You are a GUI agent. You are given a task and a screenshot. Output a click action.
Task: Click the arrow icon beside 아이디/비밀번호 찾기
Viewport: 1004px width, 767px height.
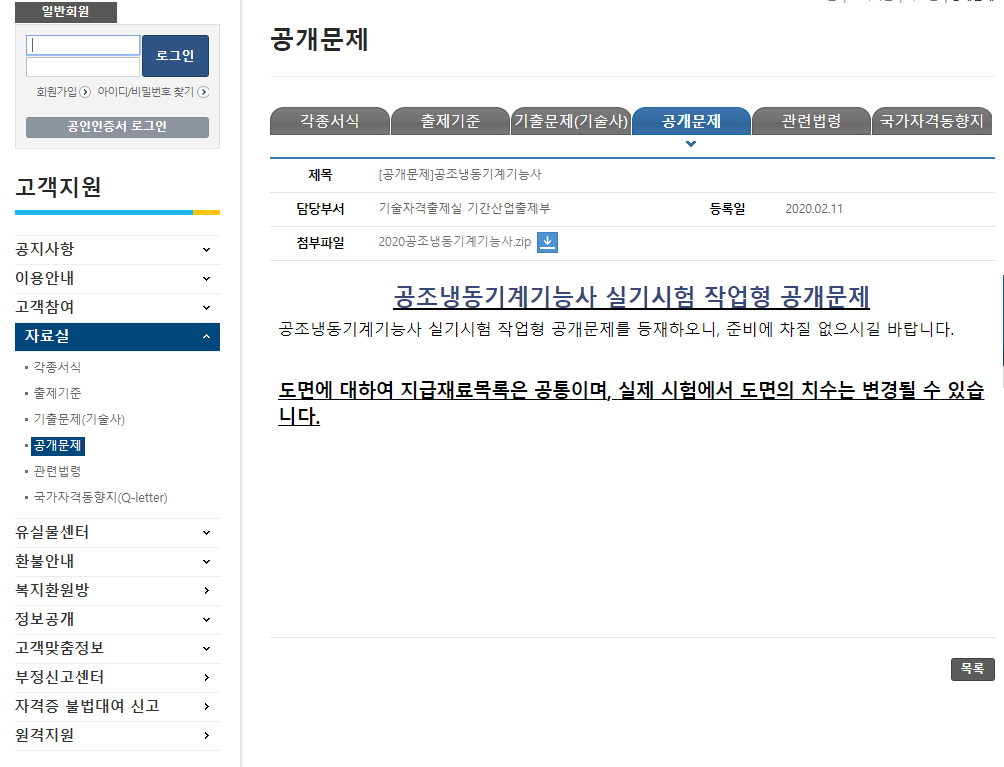pos(203,92)
